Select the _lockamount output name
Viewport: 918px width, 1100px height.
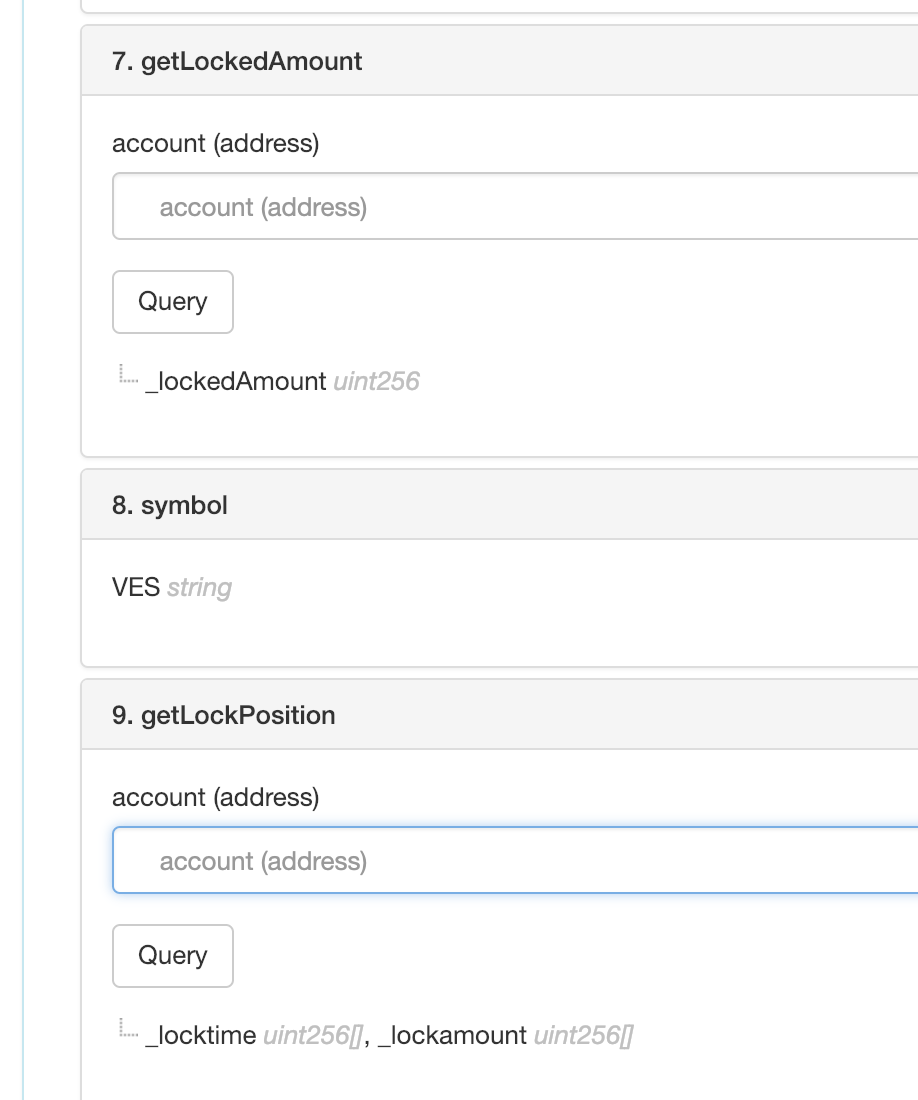[453, 1035]
